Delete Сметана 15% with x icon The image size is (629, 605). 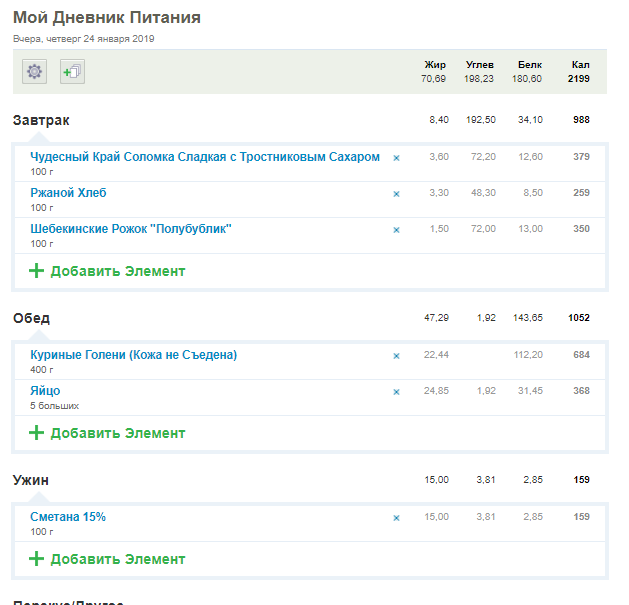tap(396, 517)
